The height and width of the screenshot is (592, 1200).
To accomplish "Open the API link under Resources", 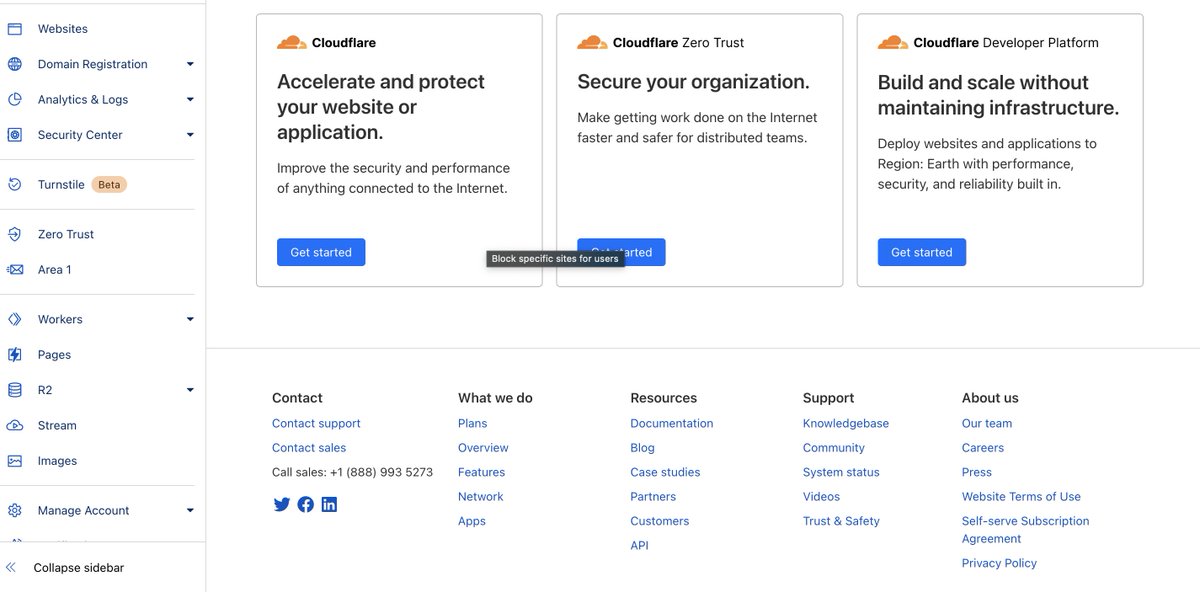I will (x=640, y=545).
